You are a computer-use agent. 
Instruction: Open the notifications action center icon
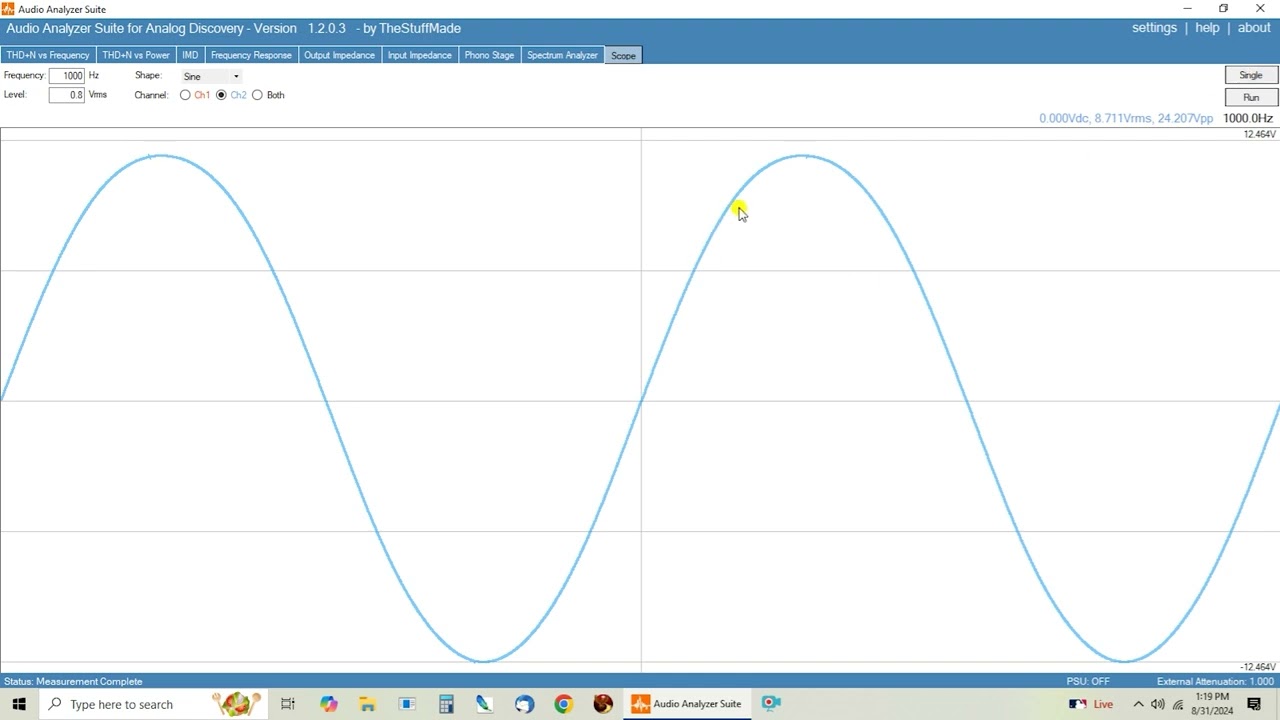point(1254,704)
